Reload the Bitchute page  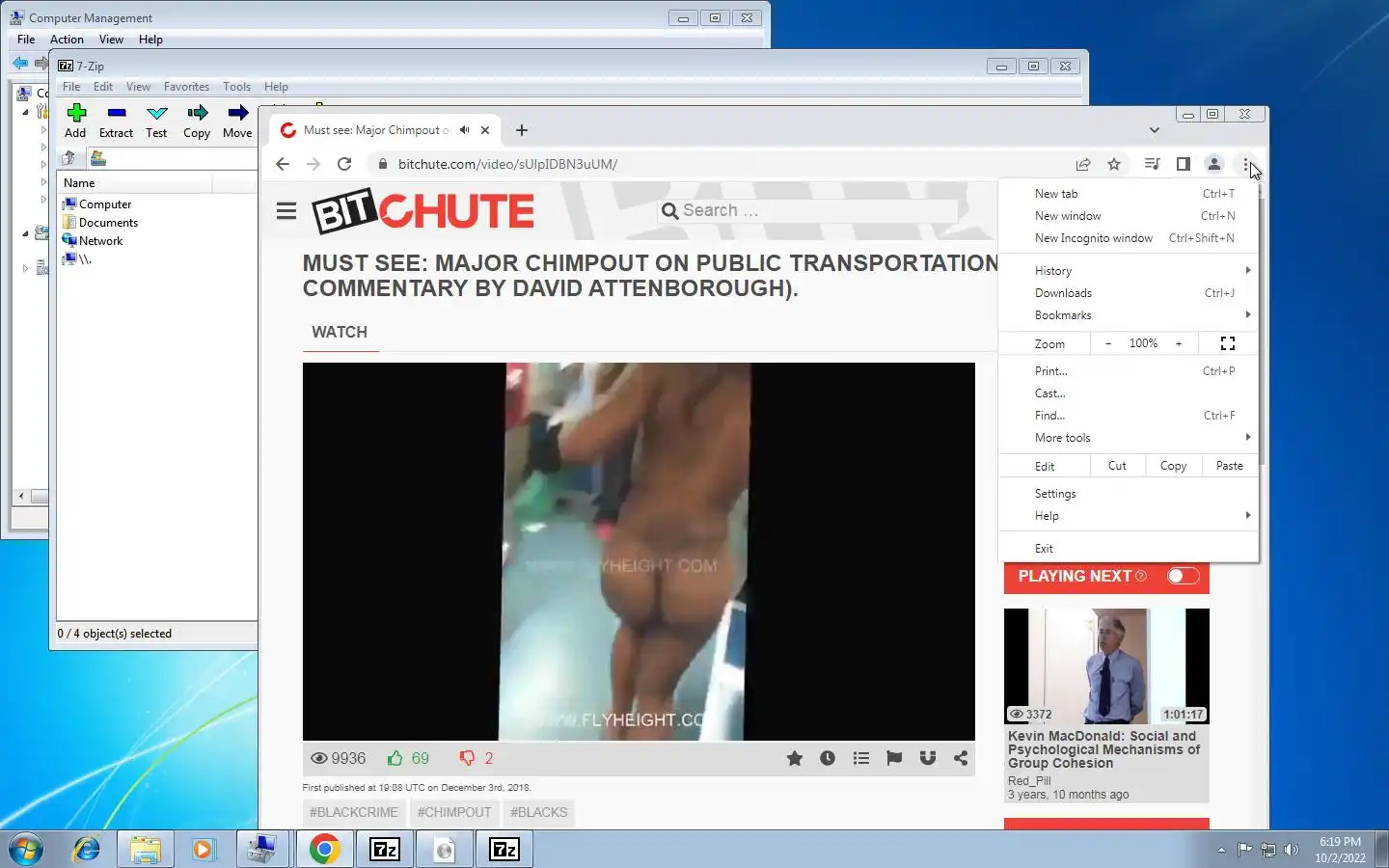344,164
